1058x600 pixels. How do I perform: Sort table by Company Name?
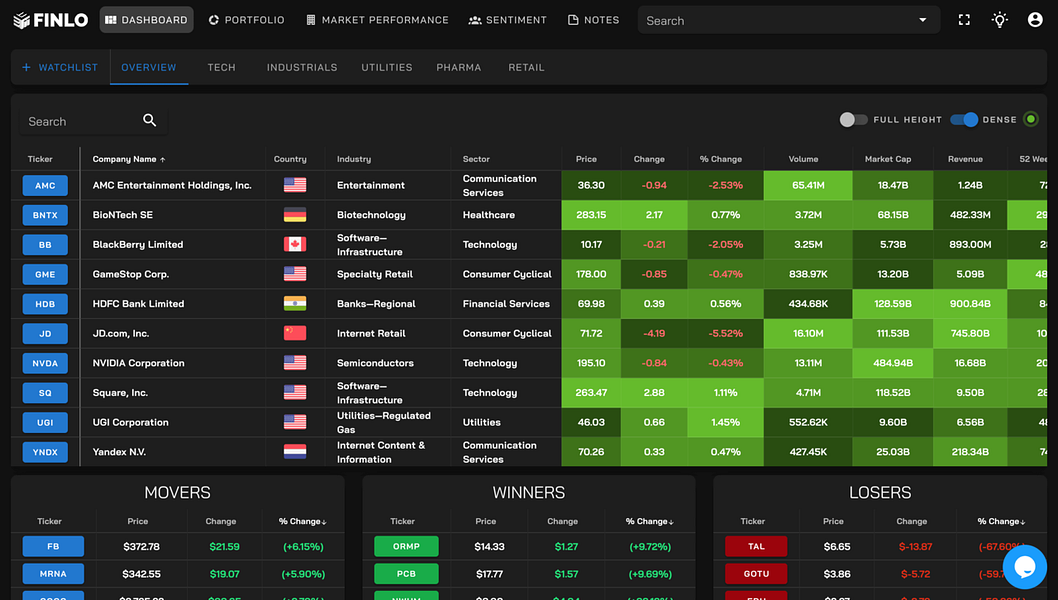click(128, 159)
